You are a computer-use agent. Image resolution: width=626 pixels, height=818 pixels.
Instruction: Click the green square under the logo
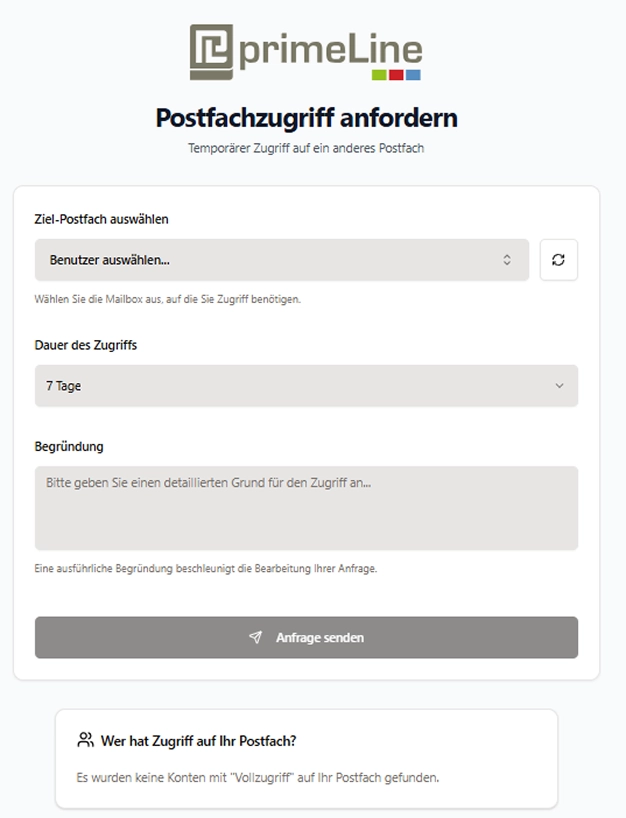(377, 73)
